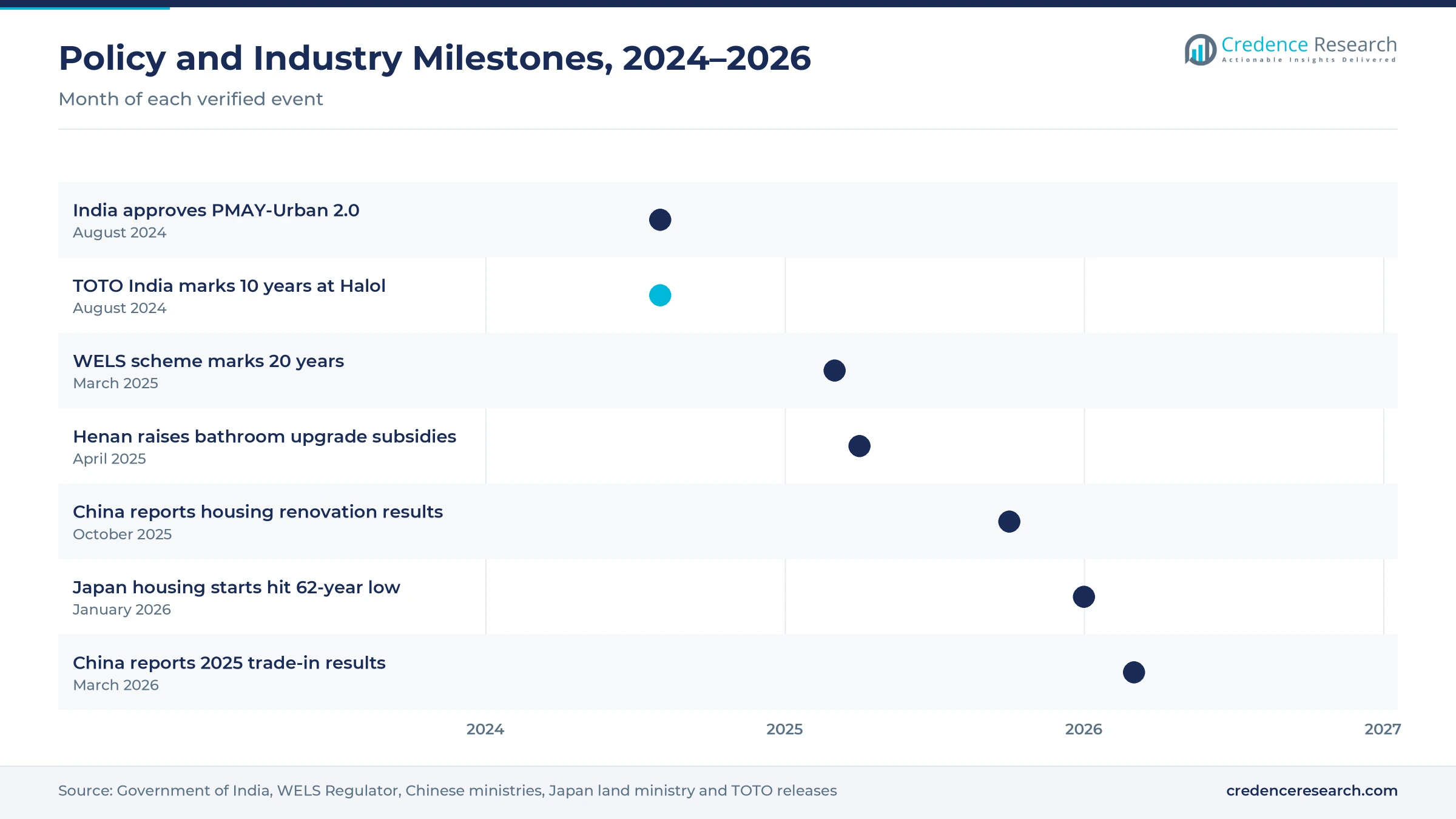Image resolution: width=1456 pixels, height=819 pixels.
Task: Click 'WELS scheme marks 20 years' label
Action: click(208, 361)
